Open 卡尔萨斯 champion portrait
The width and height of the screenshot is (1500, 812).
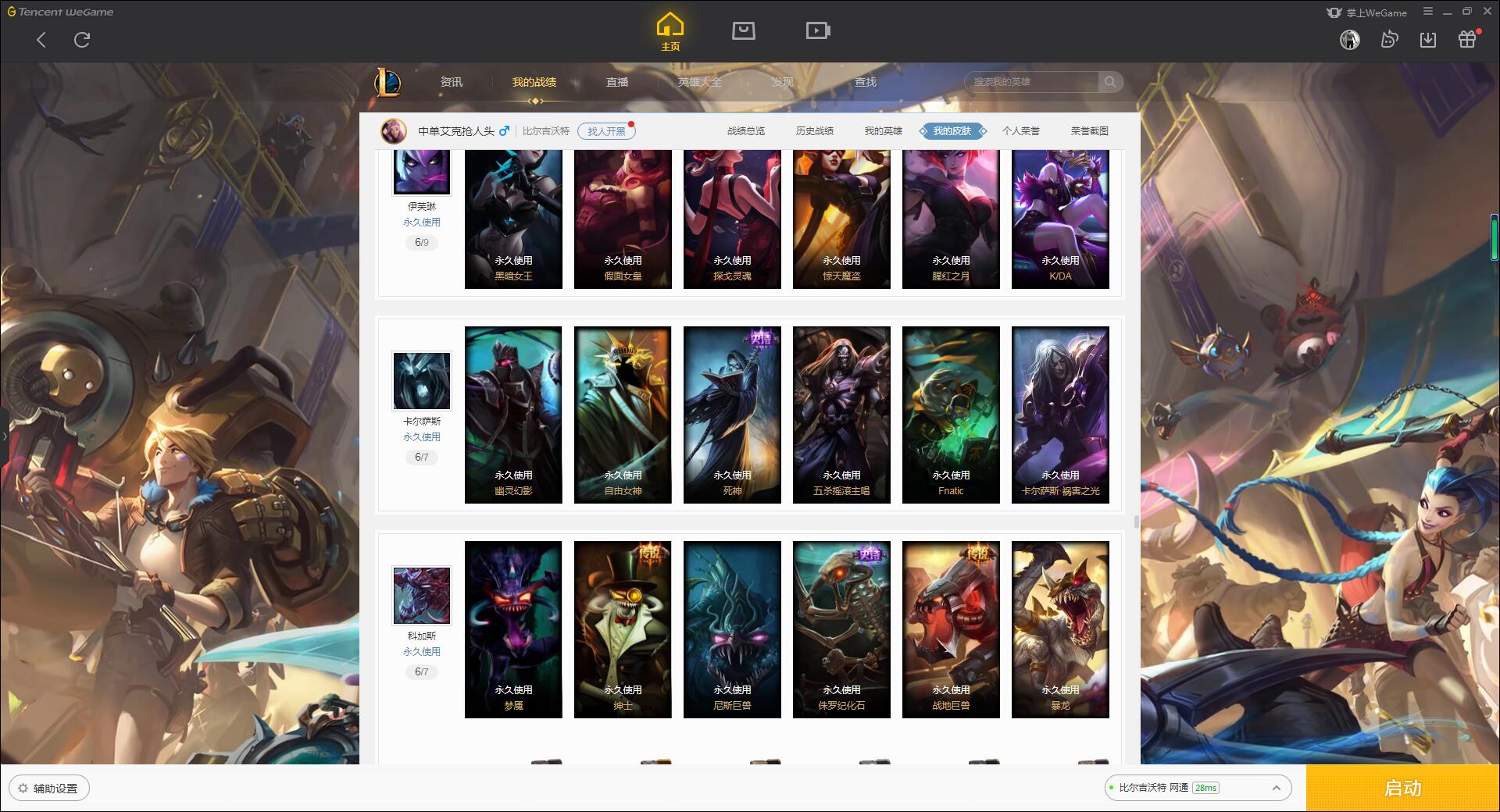click(x=421, y=380)
